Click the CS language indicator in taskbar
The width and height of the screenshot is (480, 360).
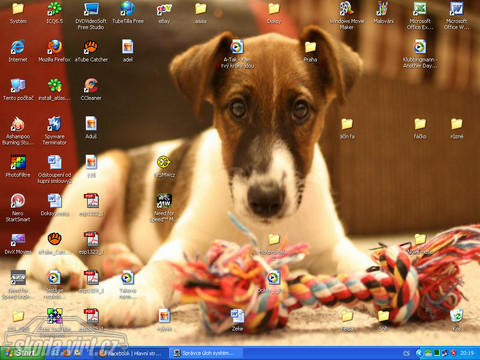point(406,353)
